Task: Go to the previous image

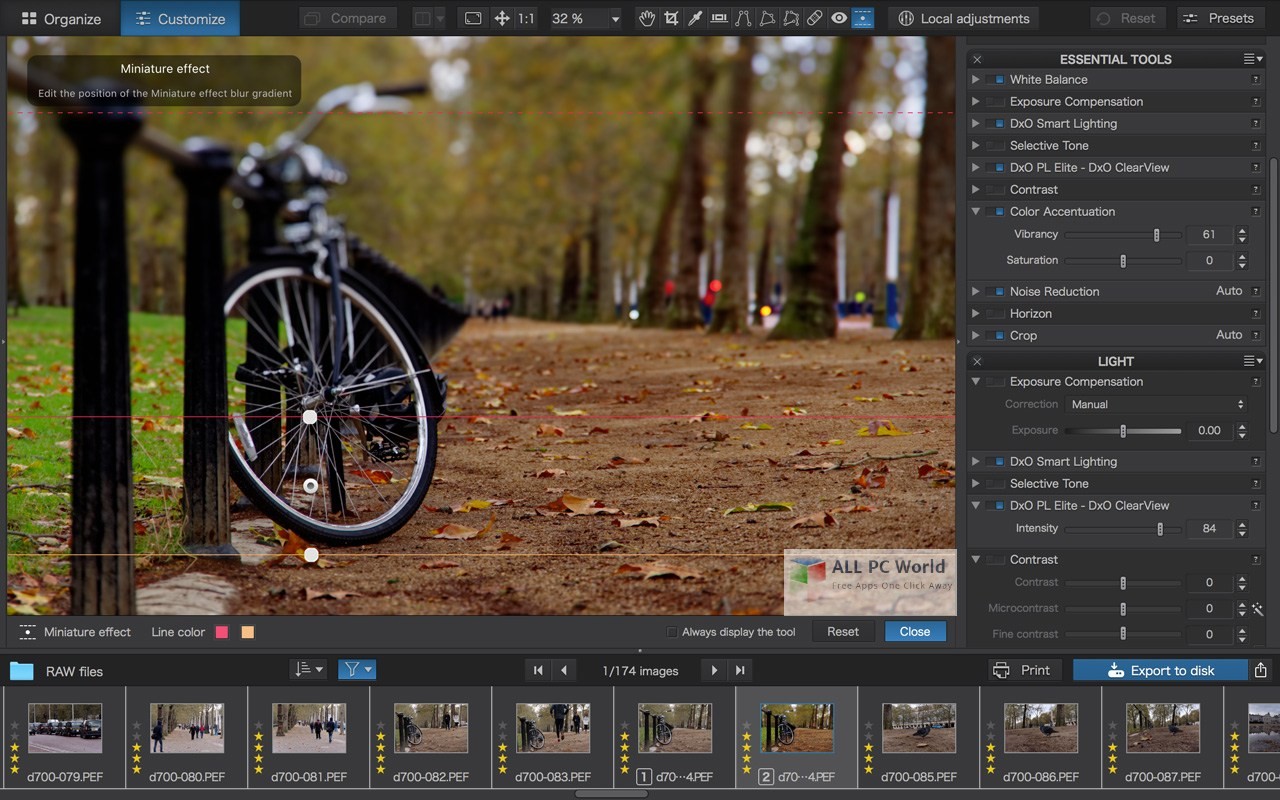Action: click(564, 670)
